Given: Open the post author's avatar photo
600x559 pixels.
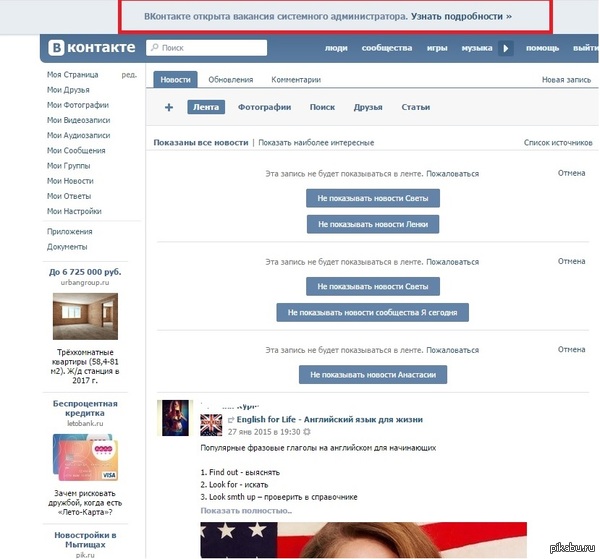Looking at the screenshot, I should [174, 417].
